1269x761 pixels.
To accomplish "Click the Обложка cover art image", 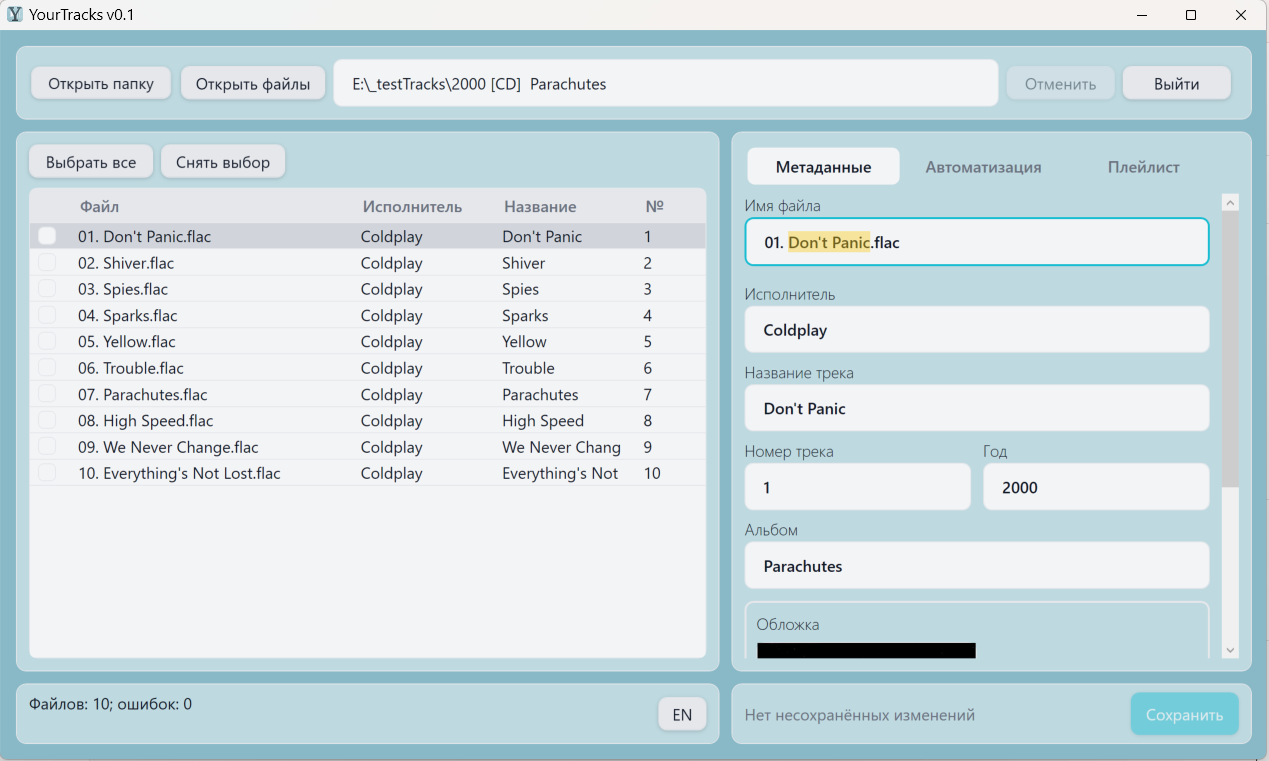I will pyautogui.click(x=866, y=651).
